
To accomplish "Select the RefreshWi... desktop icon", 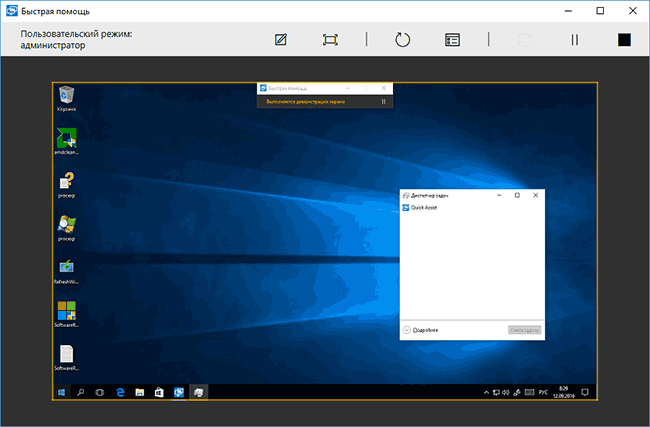I will pyautogui.click(x=66, y=272).
